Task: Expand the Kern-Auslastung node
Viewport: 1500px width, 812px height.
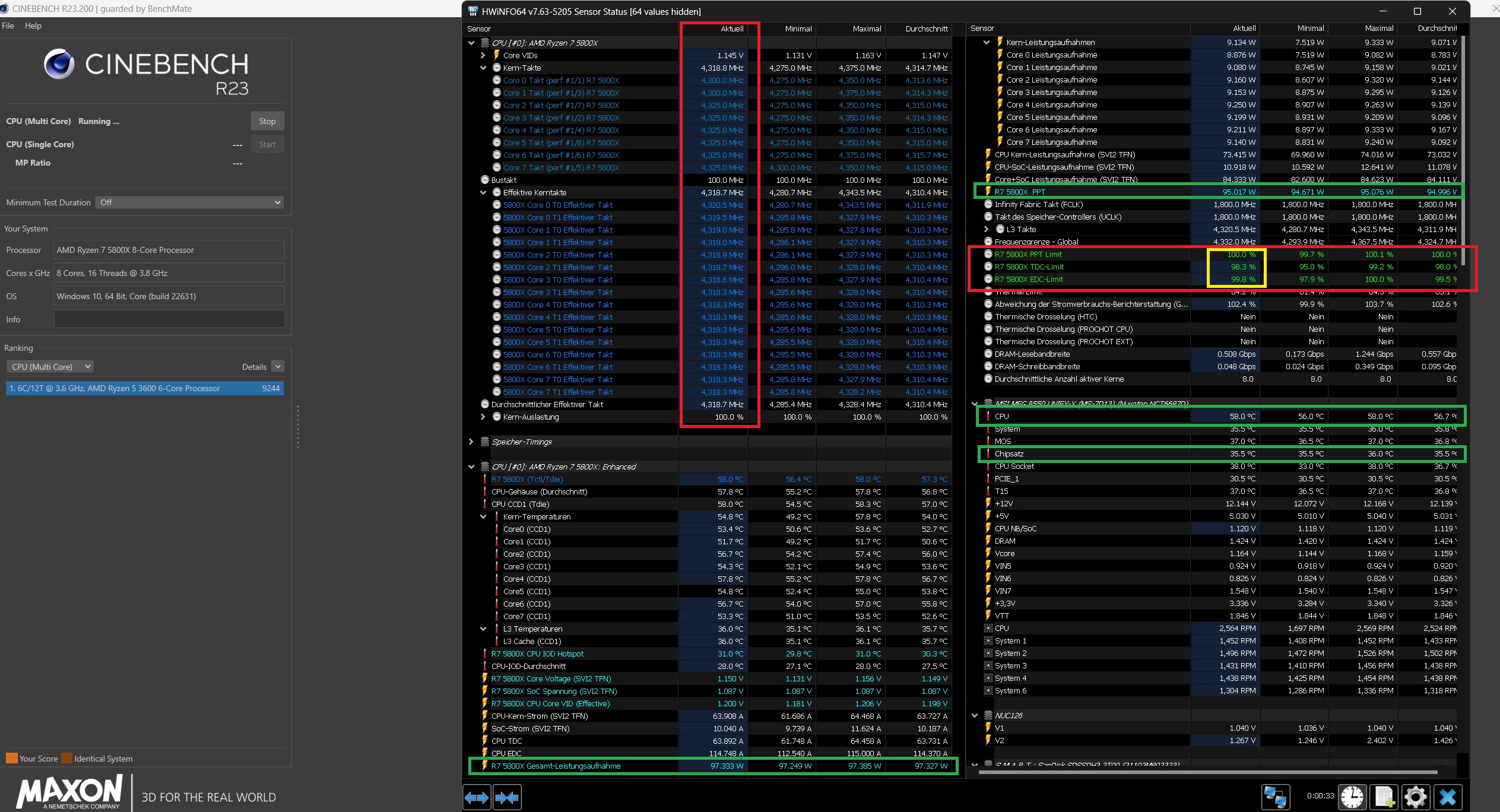Action: [x=483, y=417]
